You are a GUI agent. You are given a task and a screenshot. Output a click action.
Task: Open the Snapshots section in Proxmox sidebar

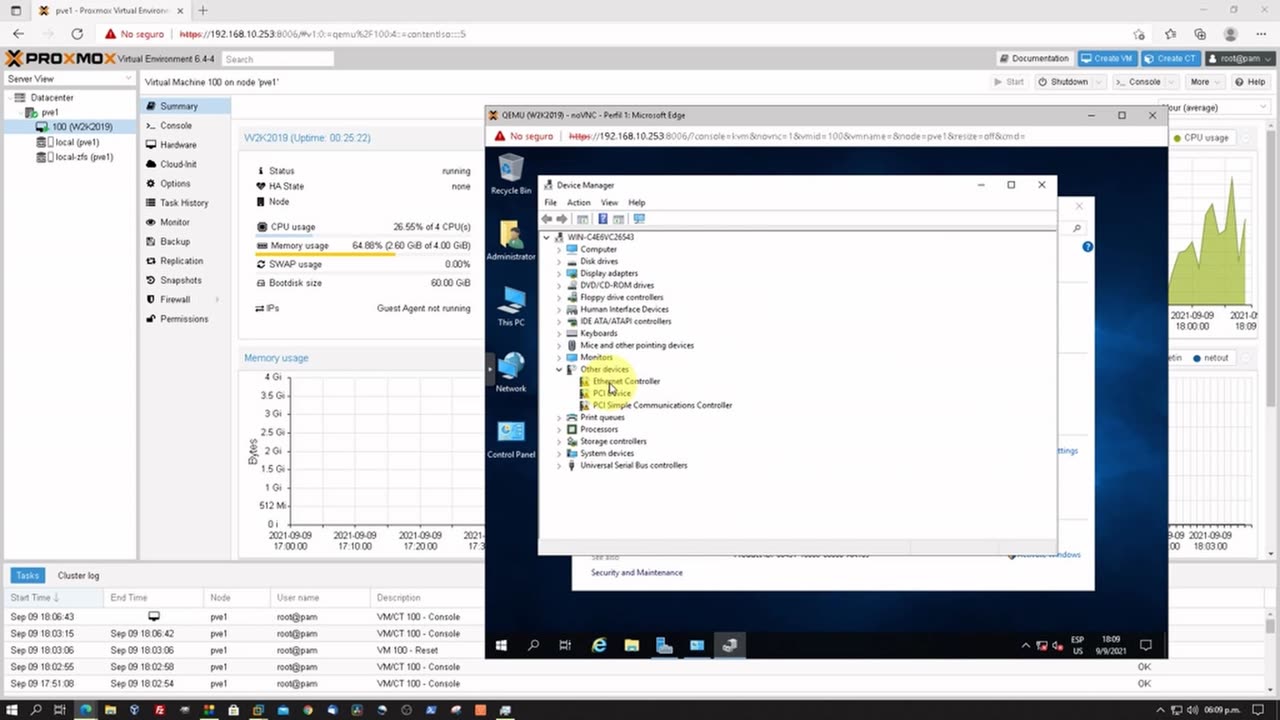(181, 280)
